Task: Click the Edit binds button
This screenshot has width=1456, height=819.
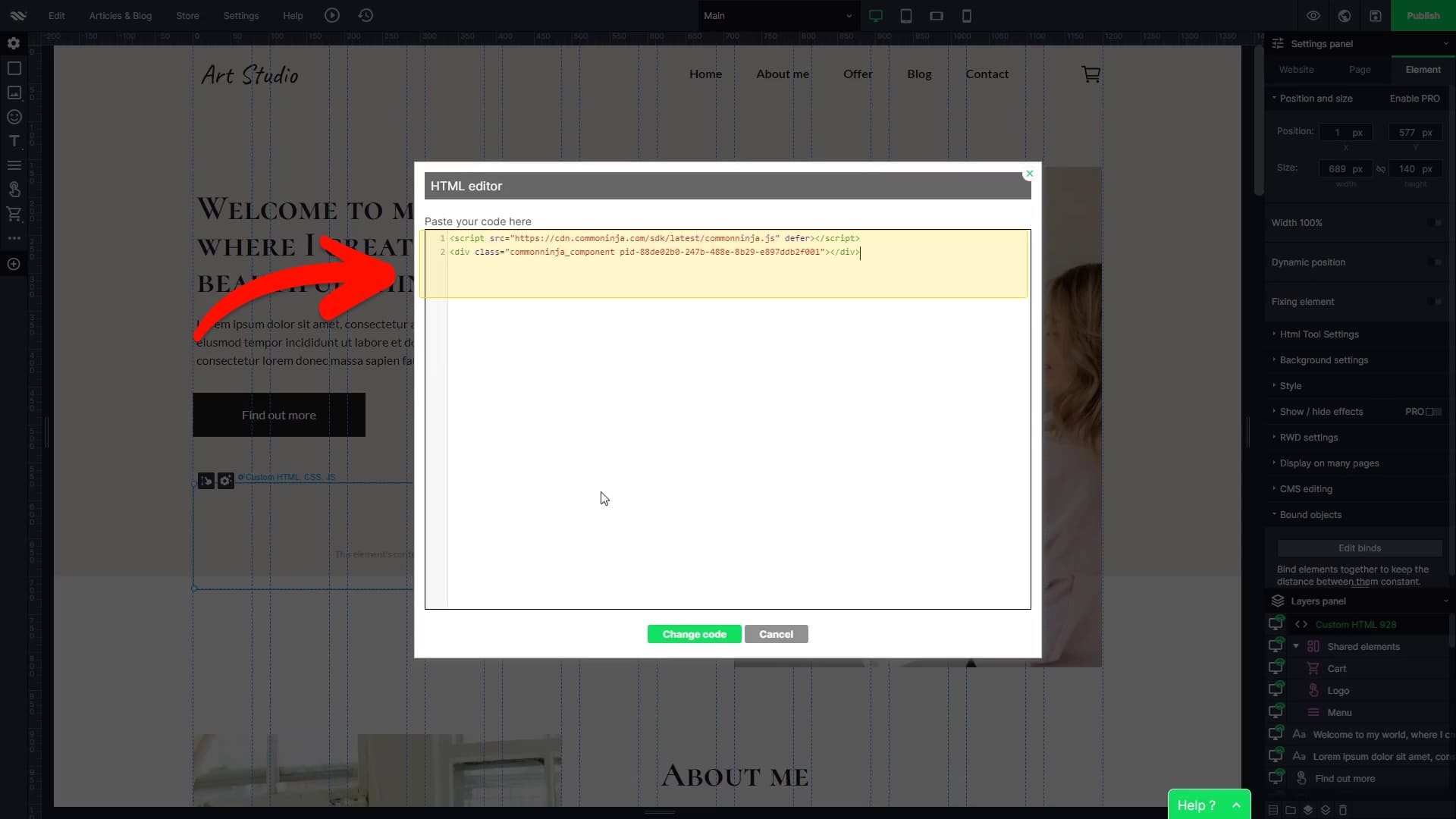Action: [1360, 548]
